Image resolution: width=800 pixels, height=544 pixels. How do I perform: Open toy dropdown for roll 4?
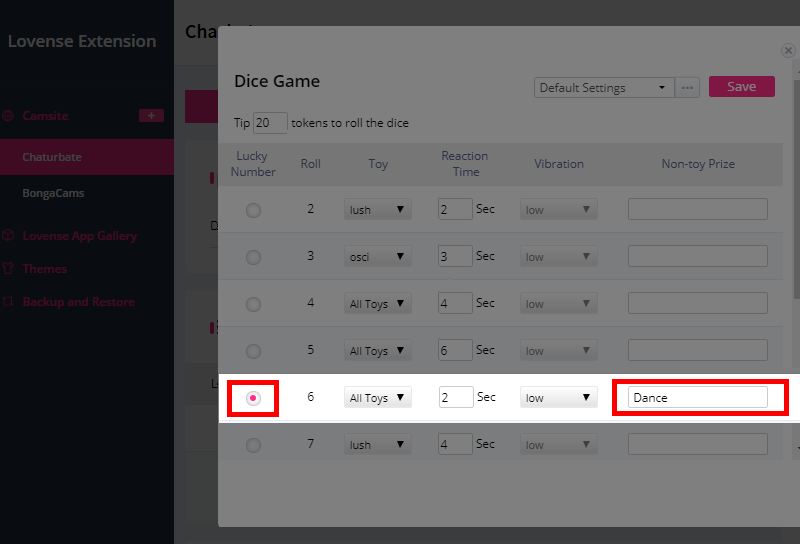pos(378,304)
